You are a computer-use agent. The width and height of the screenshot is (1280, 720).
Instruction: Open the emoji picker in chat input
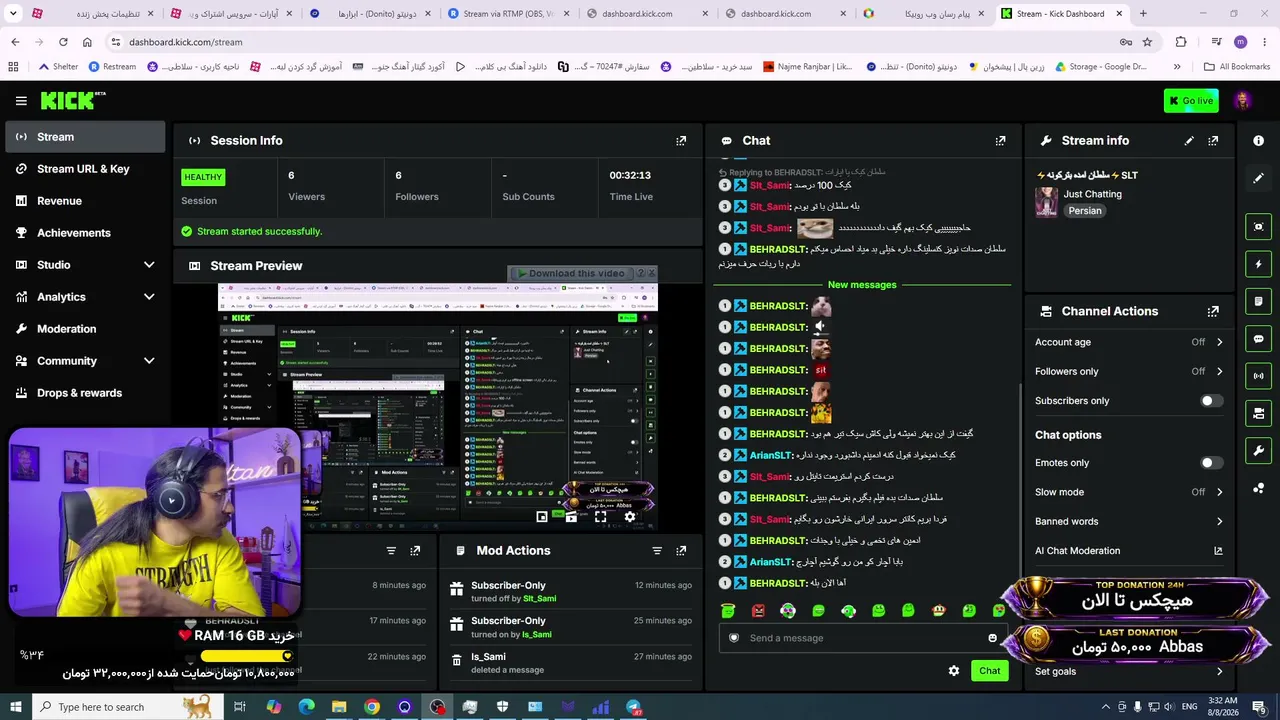click(x=992, y=638)
